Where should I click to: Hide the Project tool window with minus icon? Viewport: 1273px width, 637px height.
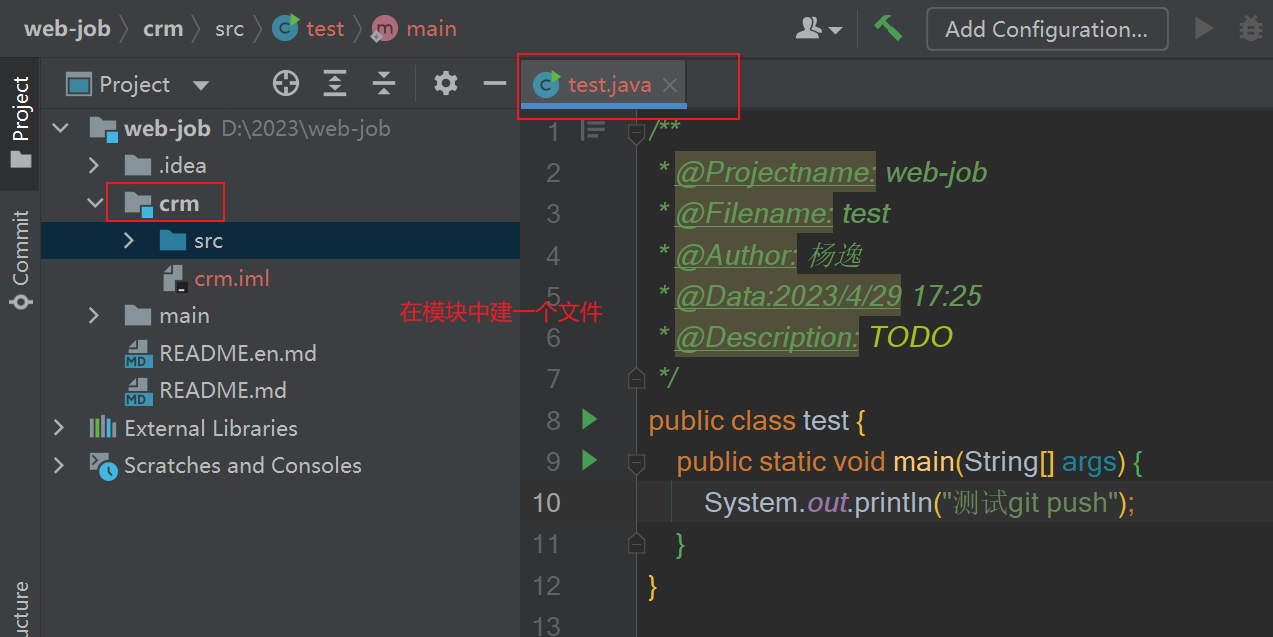click(495, 84)
